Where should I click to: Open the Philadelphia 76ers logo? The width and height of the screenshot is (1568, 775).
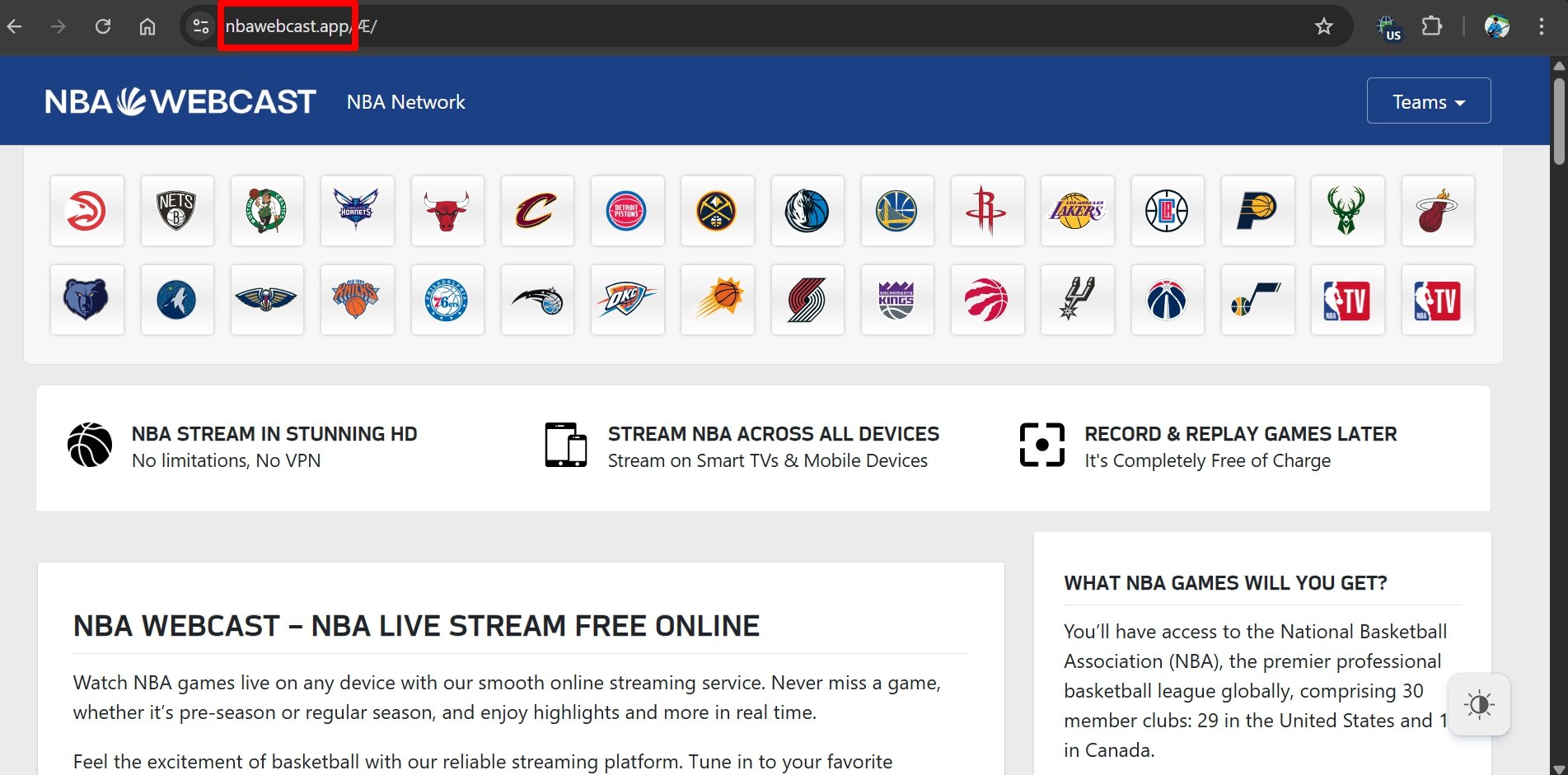[447, 300]
